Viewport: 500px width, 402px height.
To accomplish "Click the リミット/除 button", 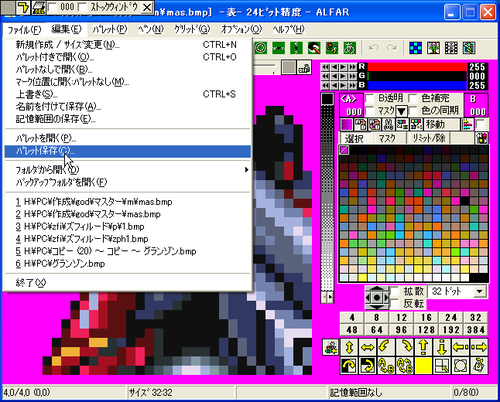I will tap(428, 138).
